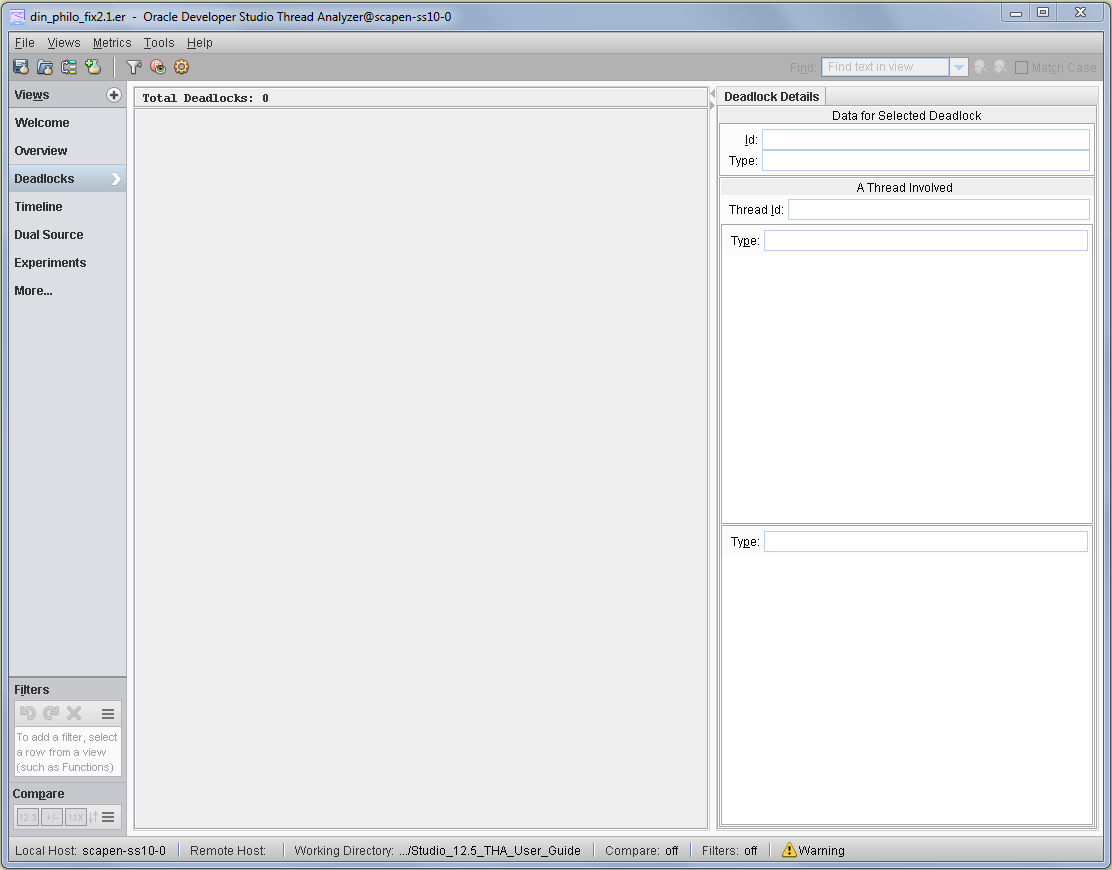Image resolution: width=1112 pixels, height=870 pixels.
Task: Click the Total Deadlocks: 0 text
Action: click(x=205, y=98)
